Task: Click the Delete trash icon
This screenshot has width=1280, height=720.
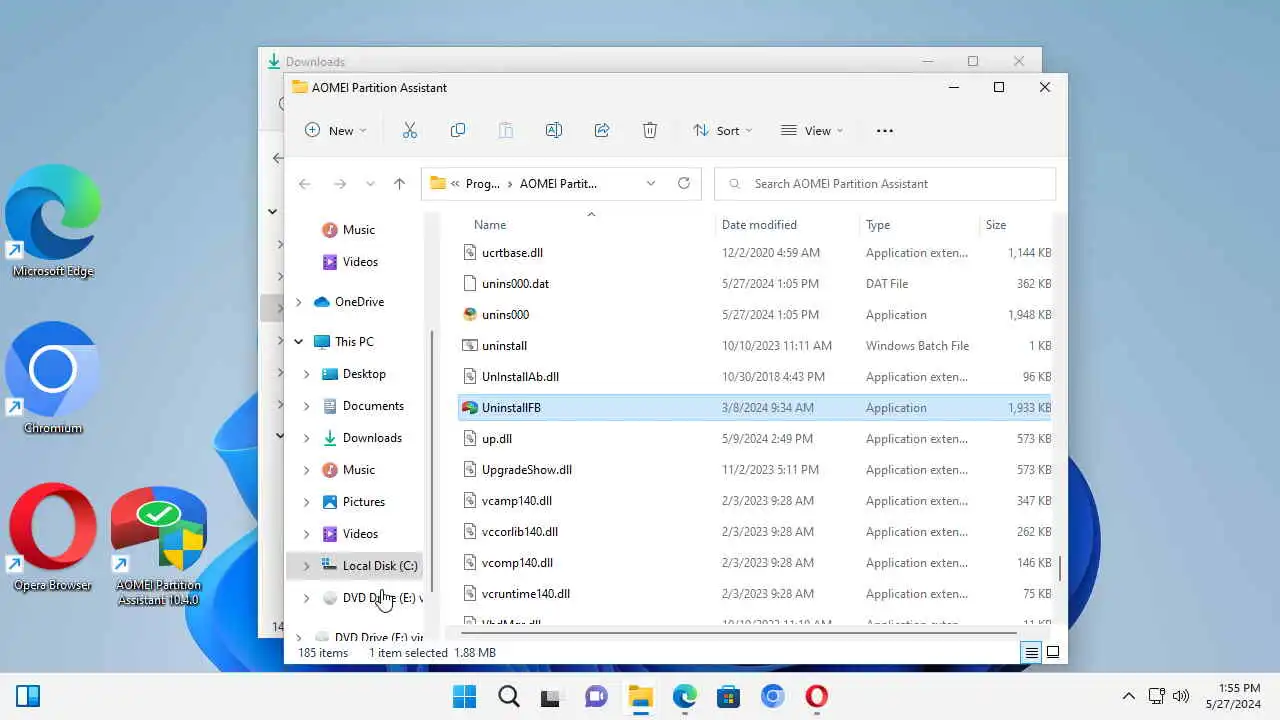Action: (x=650, y=130)
